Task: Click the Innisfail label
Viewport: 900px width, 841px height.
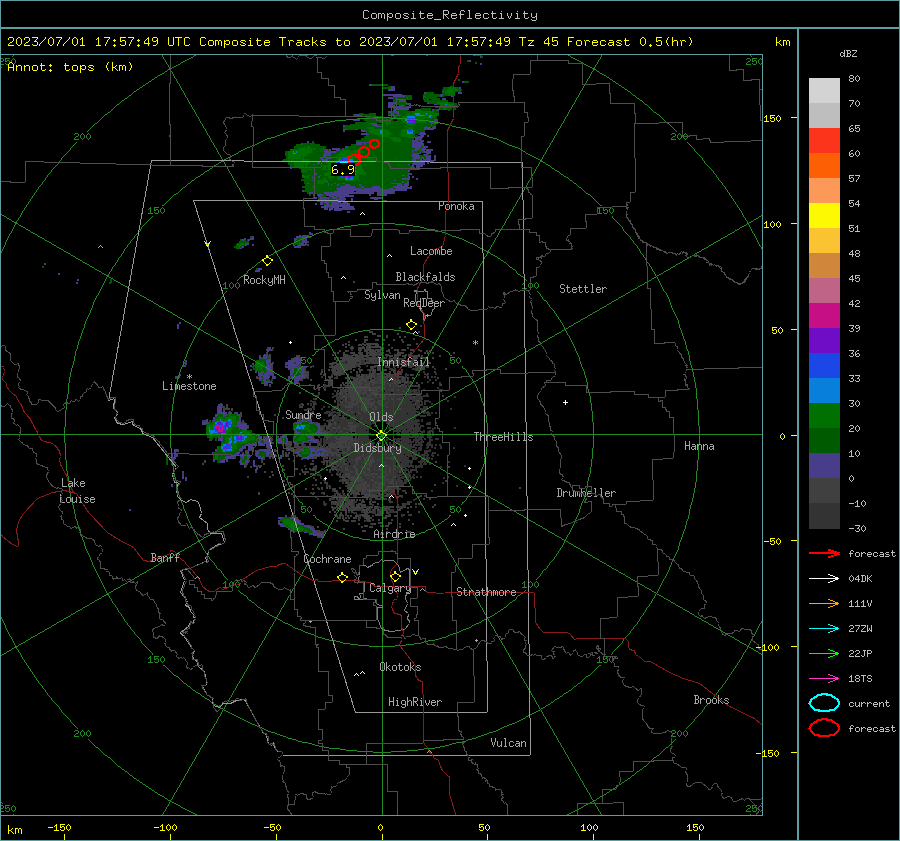Action: (404, 362)
